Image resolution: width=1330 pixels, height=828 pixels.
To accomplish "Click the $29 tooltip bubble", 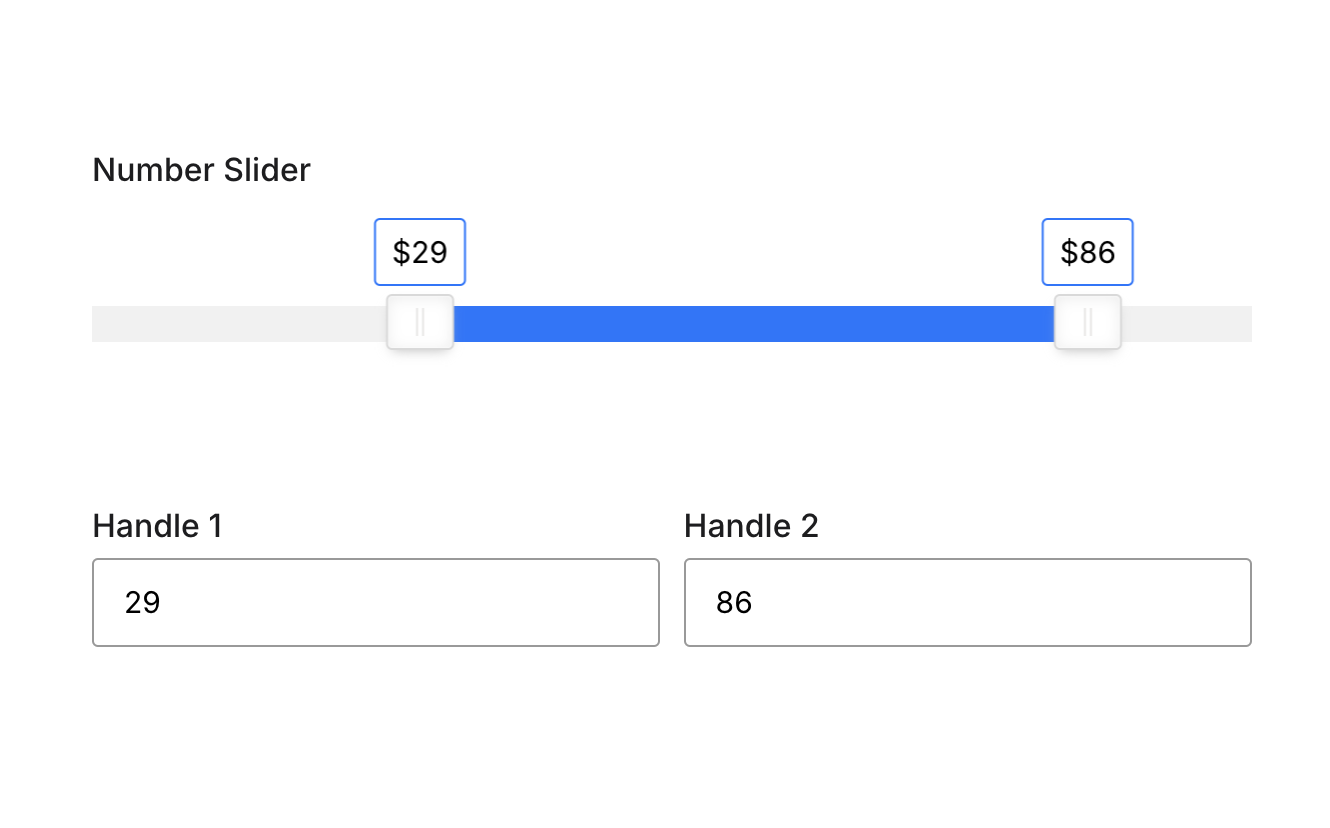I will click(x=420, y=252).
